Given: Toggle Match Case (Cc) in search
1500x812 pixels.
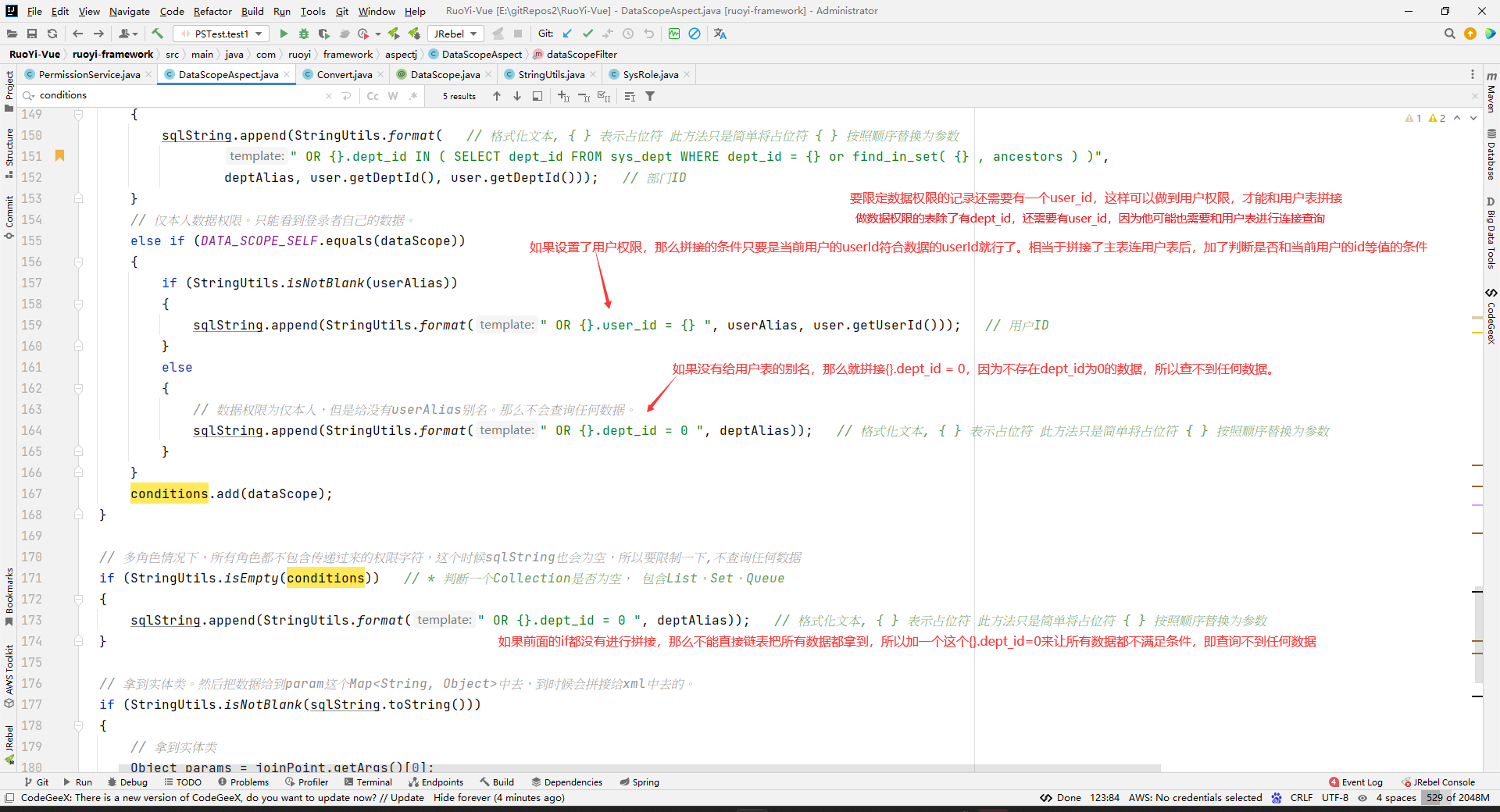Looking at the screenshot, I should click(373, 96).
